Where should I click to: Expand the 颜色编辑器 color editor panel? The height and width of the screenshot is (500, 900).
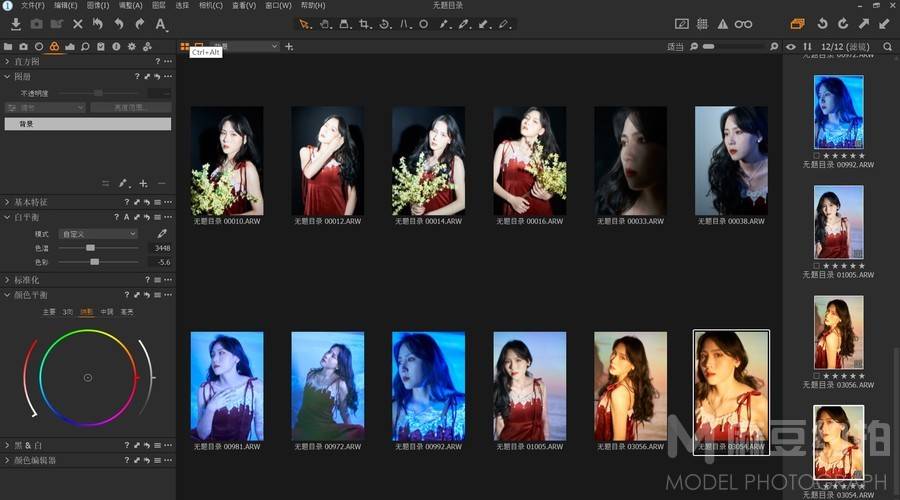pyautogui.click(x=7, y=460)
